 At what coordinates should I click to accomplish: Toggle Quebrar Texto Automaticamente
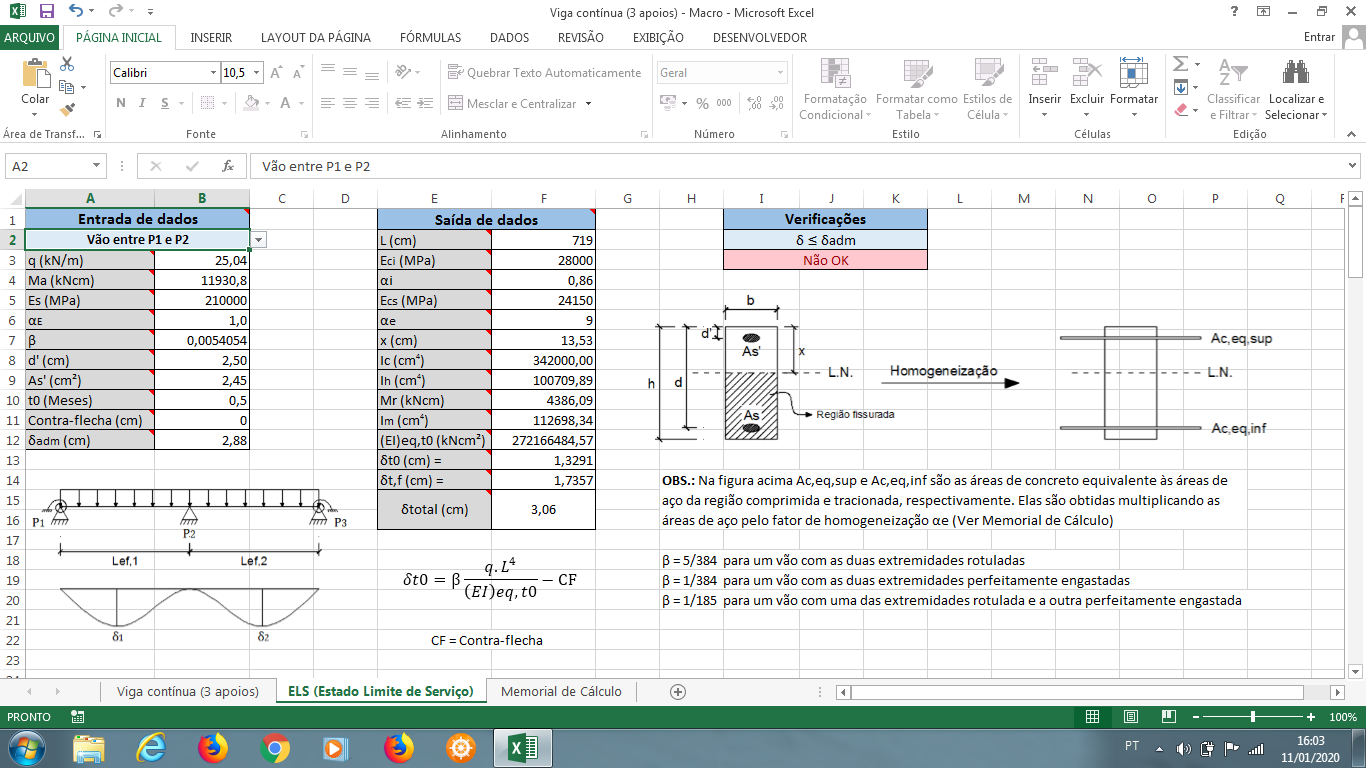click(542, 73)
